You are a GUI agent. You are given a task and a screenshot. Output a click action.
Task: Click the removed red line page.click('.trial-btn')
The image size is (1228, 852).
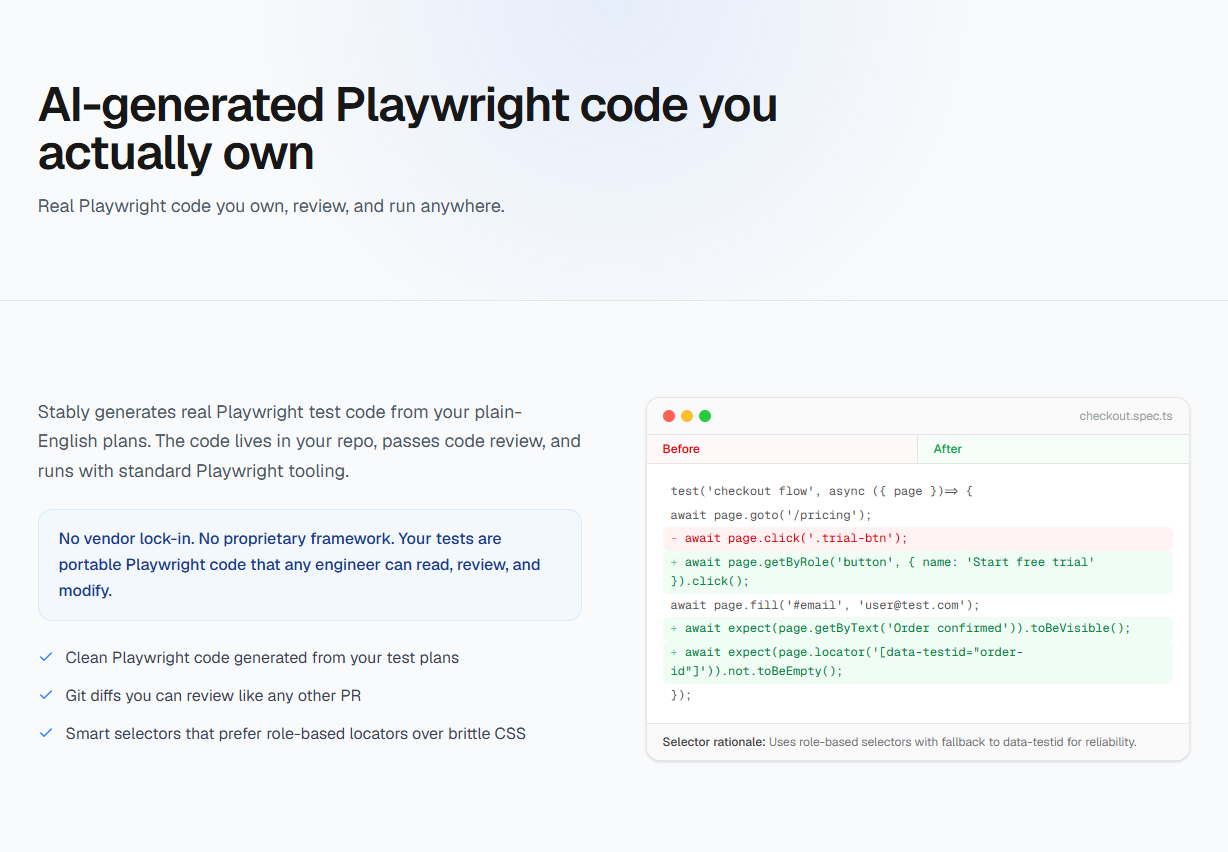tap(917, 538)
